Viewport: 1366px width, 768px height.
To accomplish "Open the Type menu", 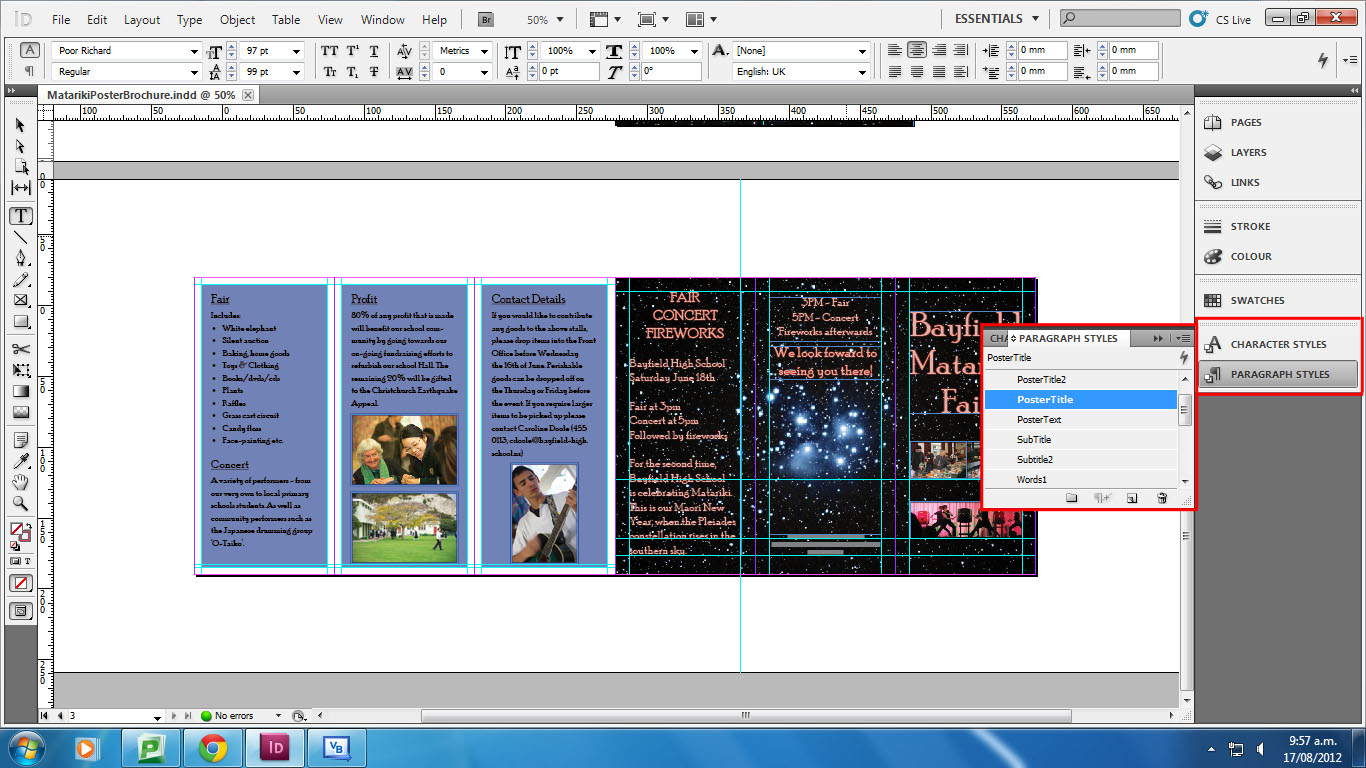I will (x=189, y=19).
